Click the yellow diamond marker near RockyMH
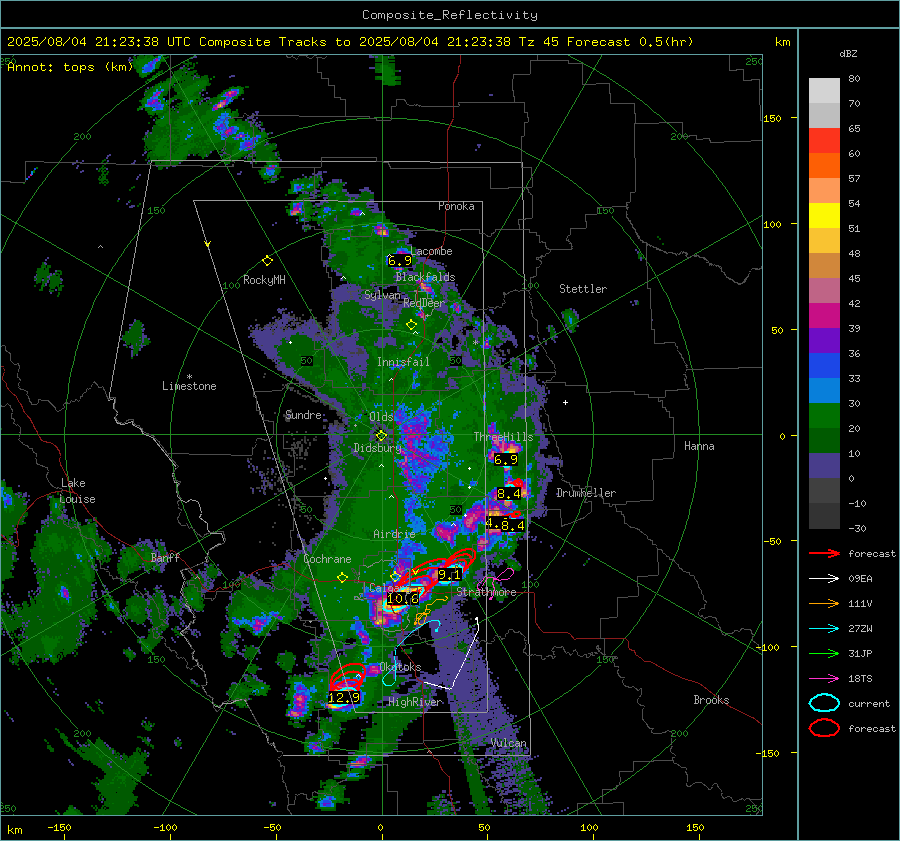This screenshot has height=841, width=900. 267,261
